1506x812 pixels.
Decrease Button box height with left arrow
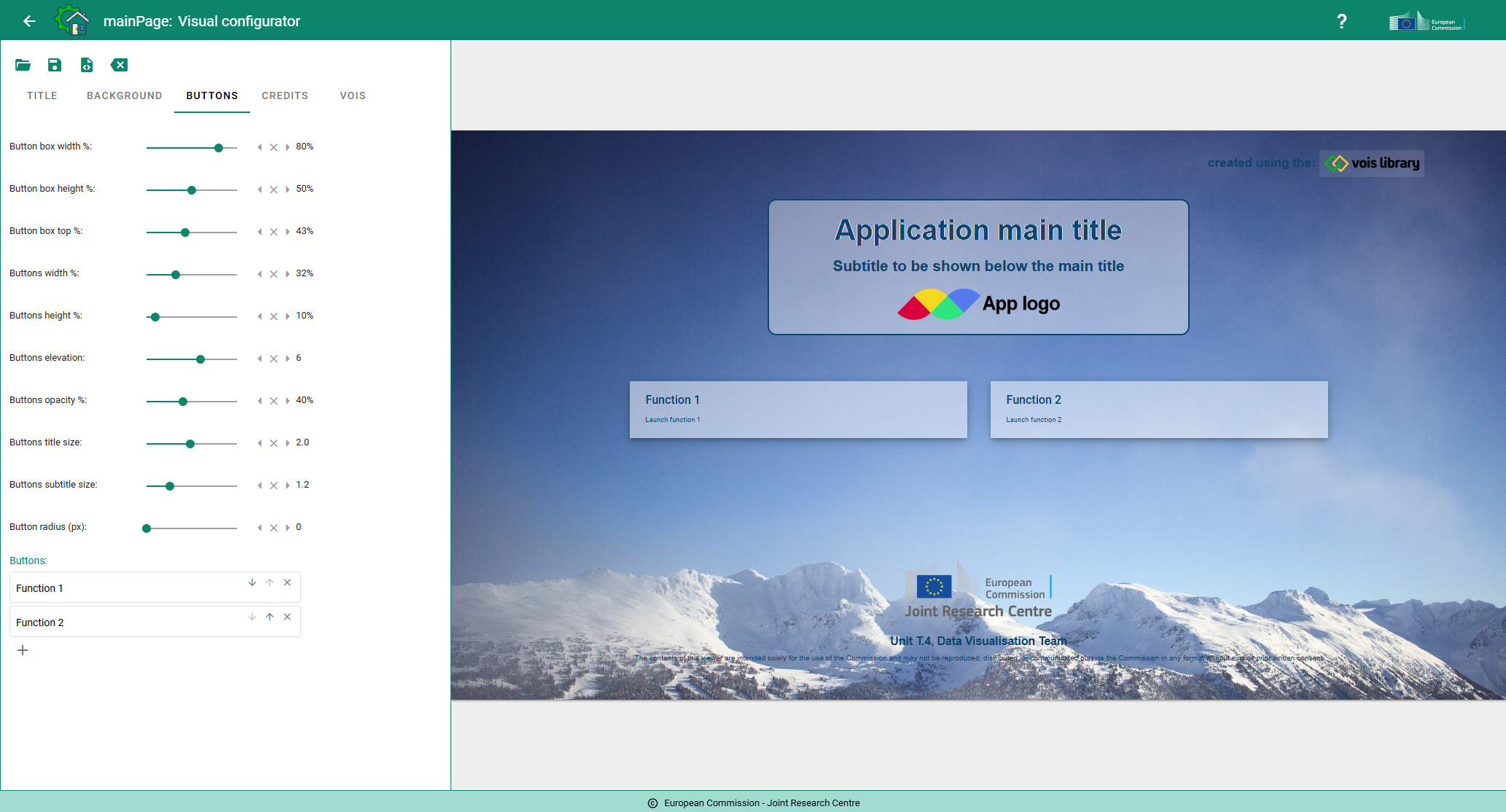[260, 190]
